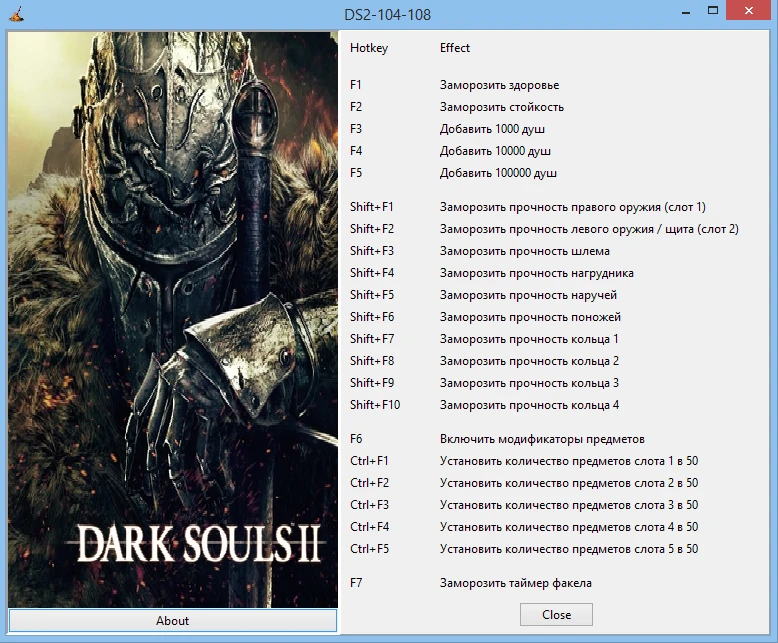Click the Dark Souls II cover image
This screenshot has height=643, width=778.
(x=173, y=320)
